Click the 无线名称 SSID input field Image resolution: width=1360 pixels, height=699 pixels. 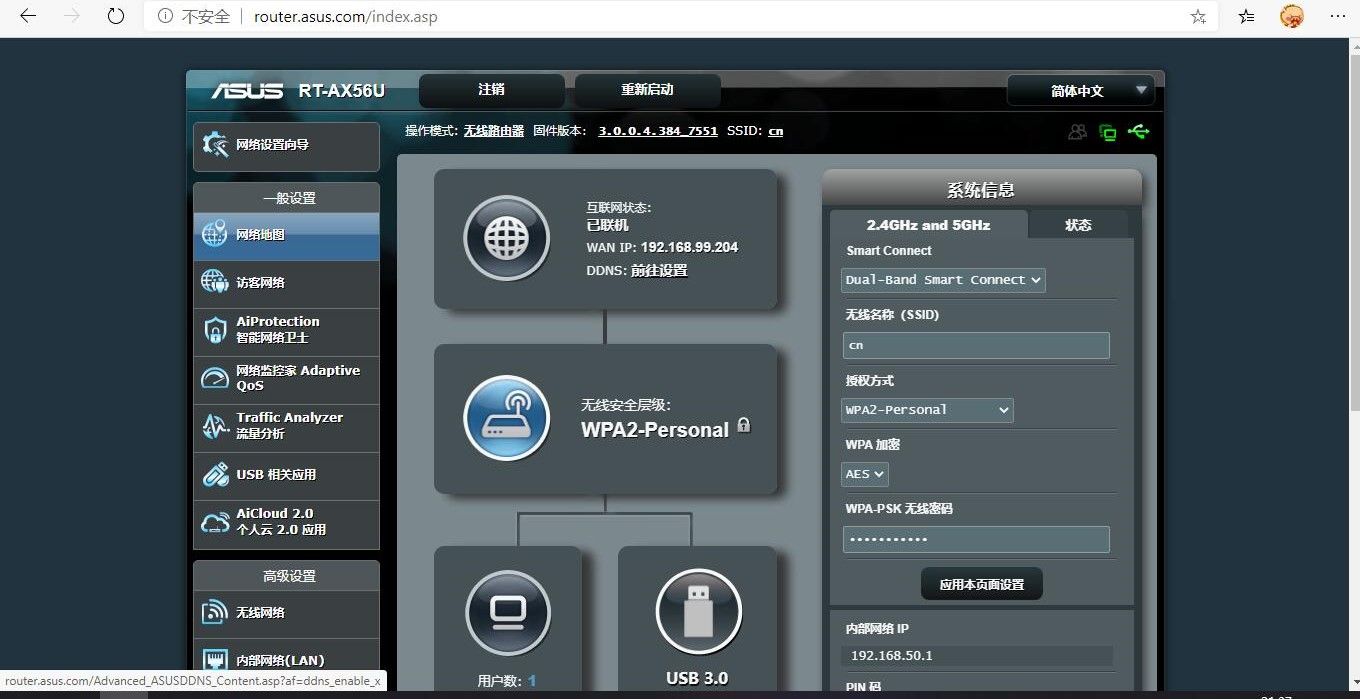coord(976,345)
